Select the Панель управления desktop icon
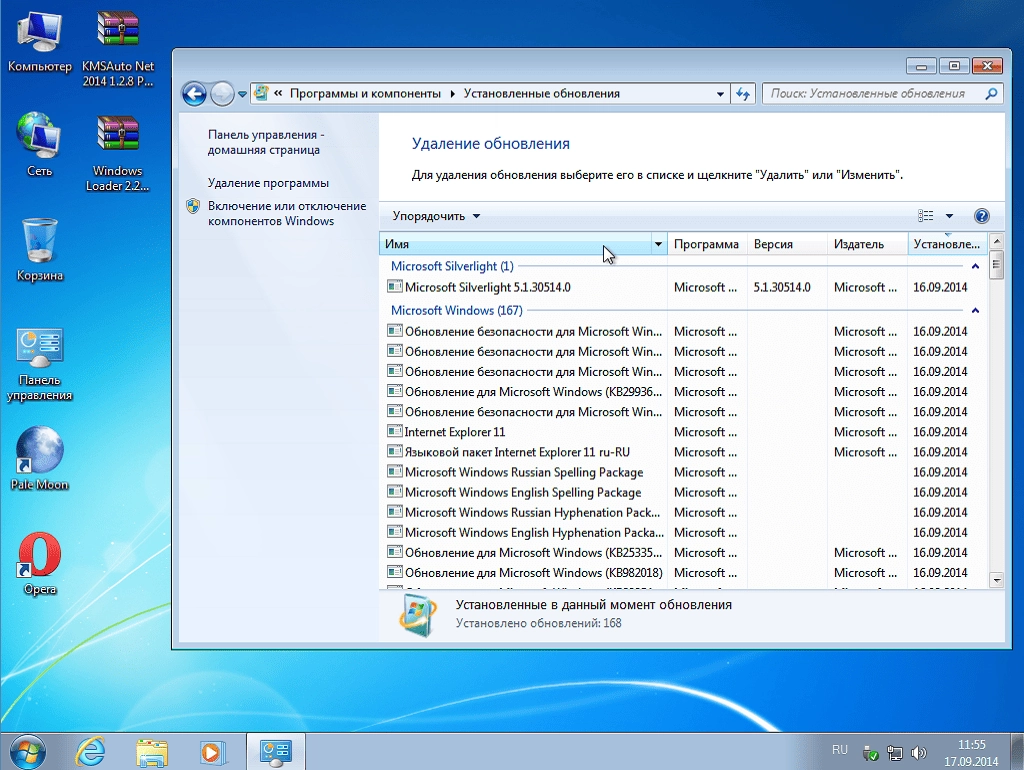This screenshot has width=1024, height=770. [39, 363]
